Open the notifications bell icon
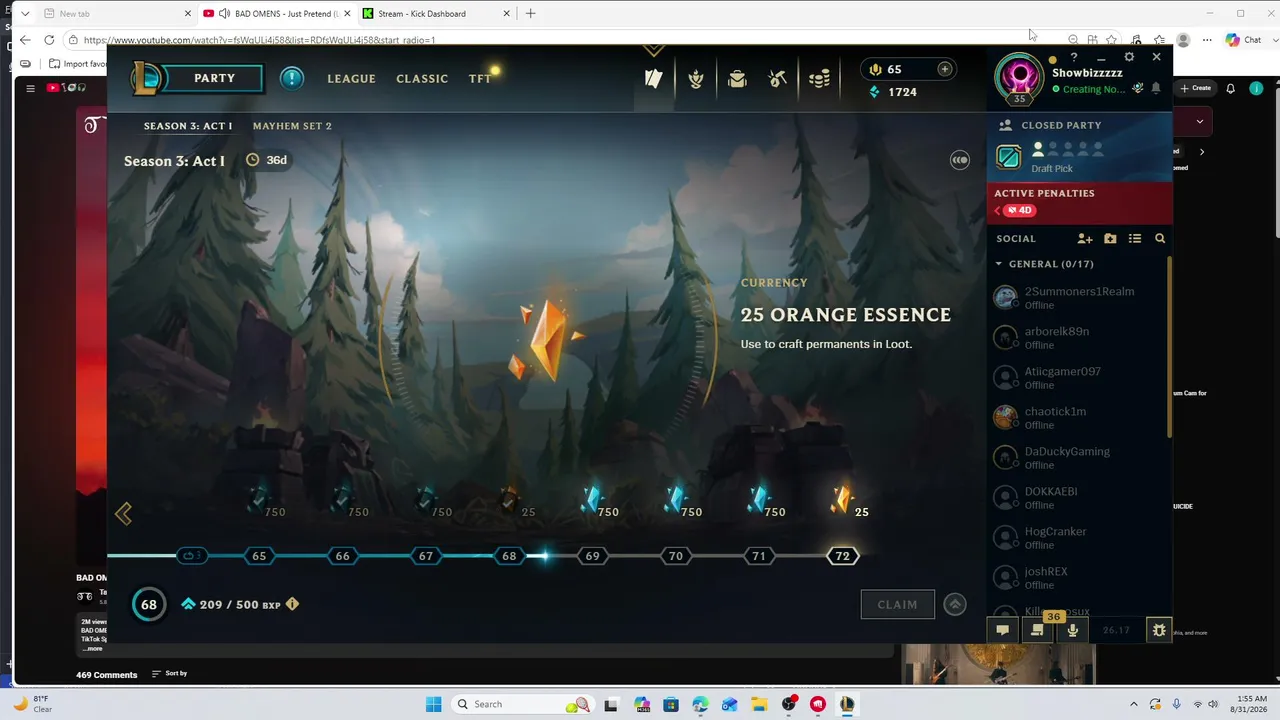This screenshot has height=720, width=1280. click(x=1156, y=89)
